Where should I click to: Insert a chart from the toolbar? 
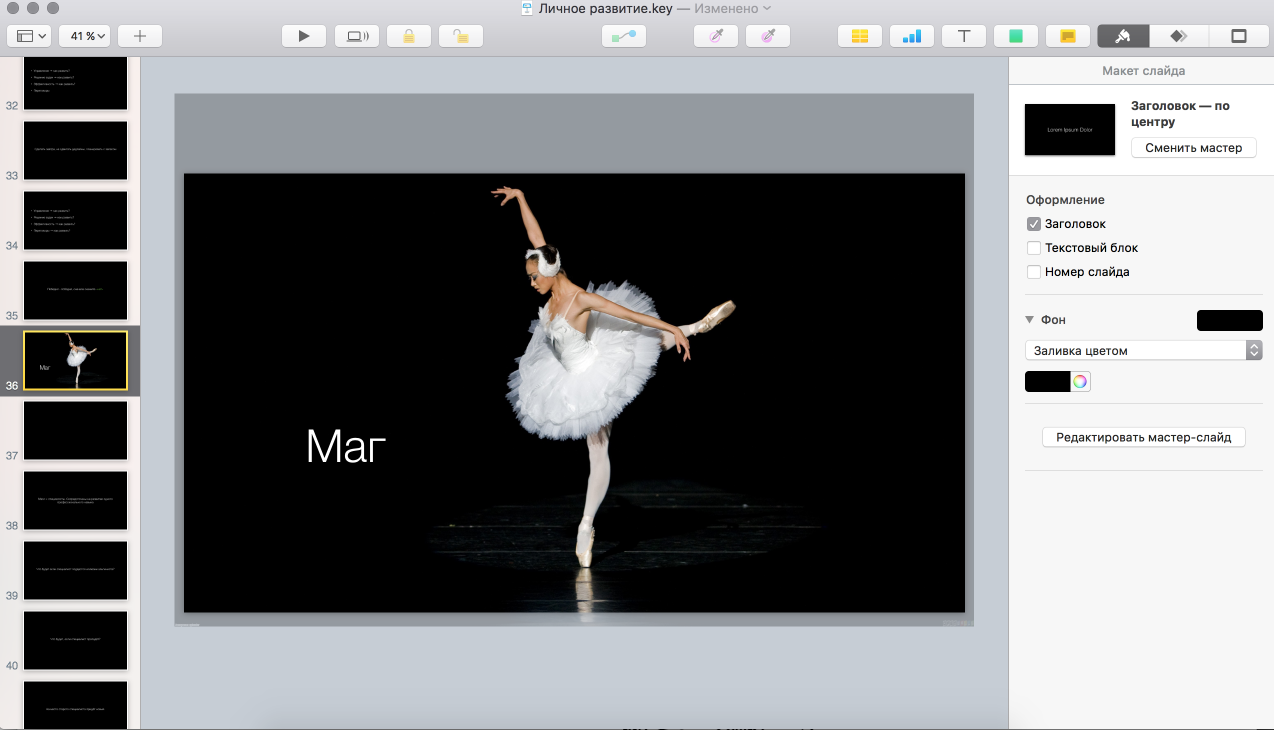912,36
